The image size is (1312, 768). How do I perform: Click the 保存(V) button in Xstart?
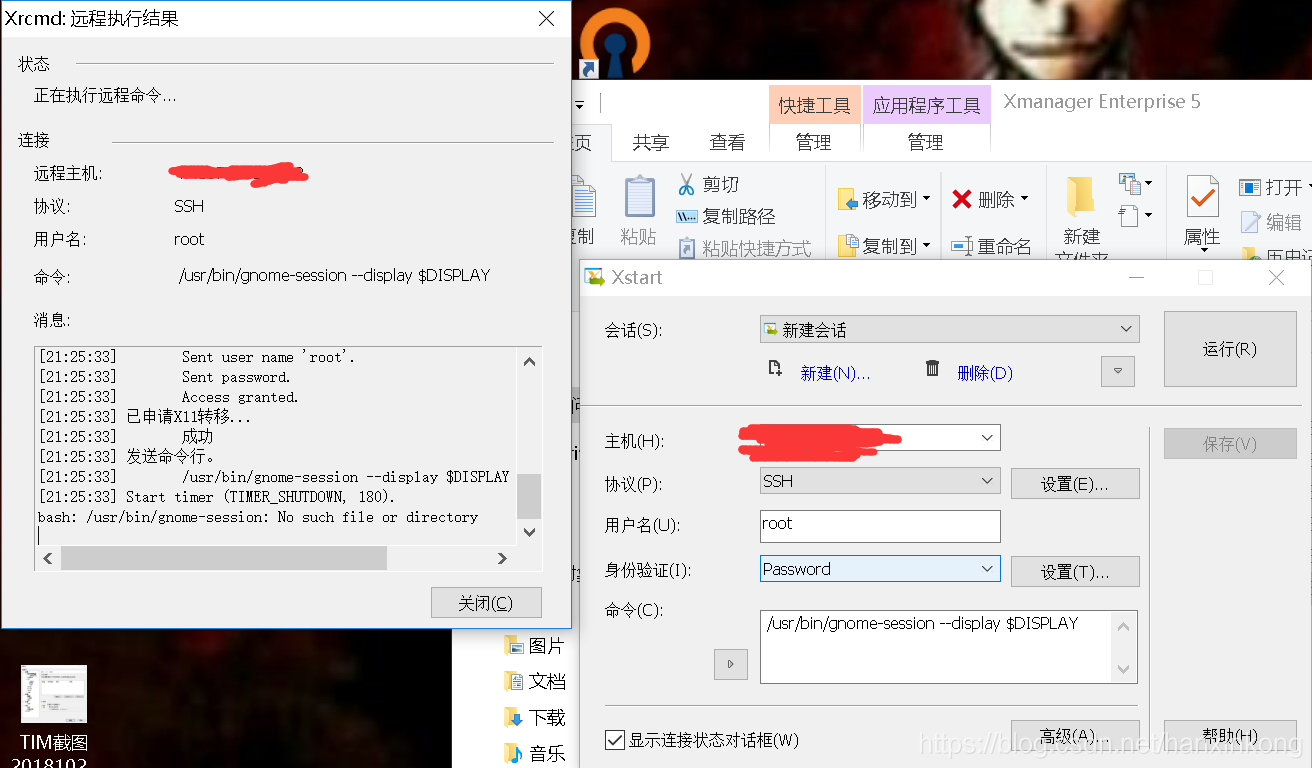pyautogui.click(x=1230, y=444)
